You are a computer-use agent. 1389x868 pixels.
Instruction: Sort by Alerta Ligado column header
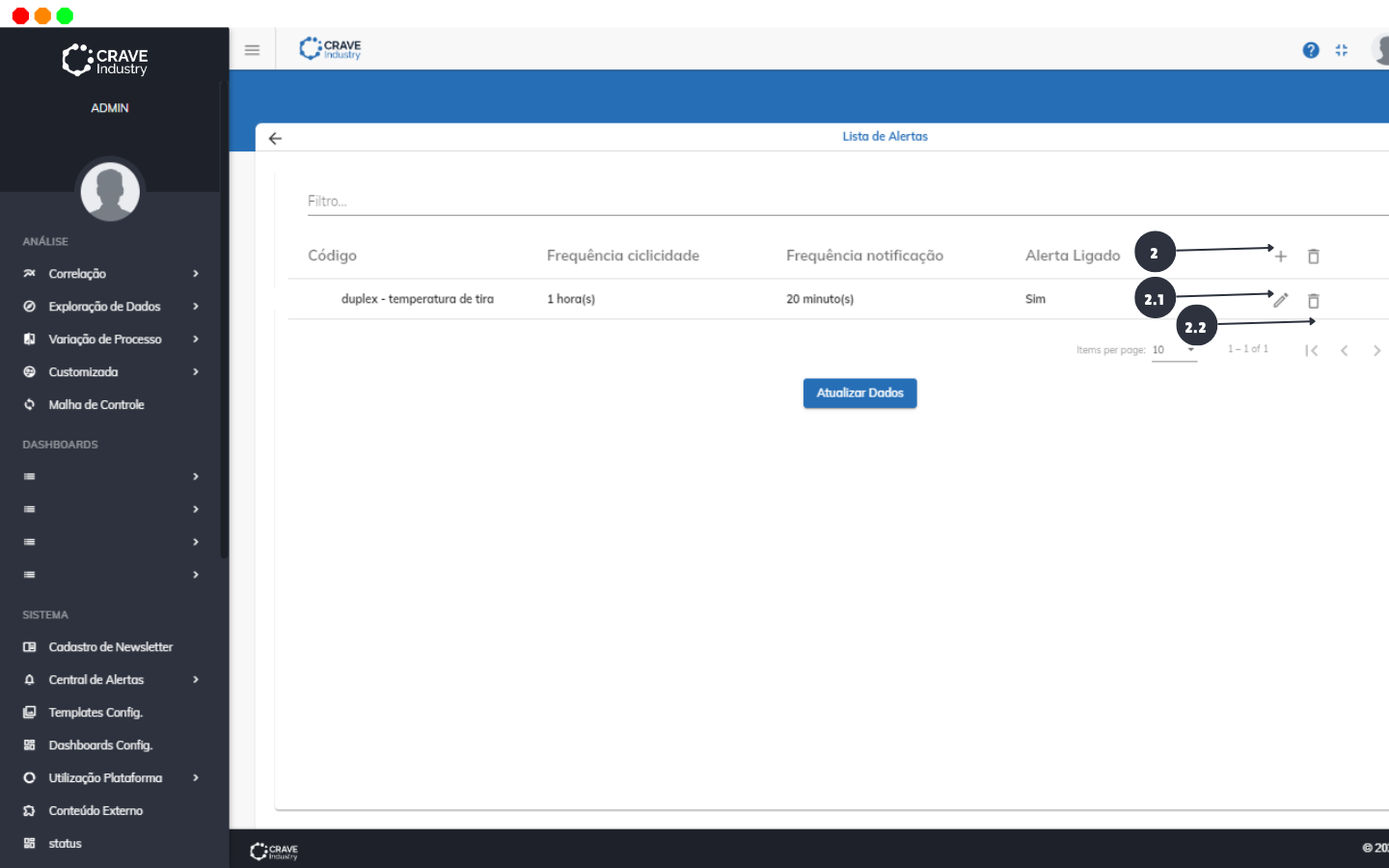[1073, 256]
